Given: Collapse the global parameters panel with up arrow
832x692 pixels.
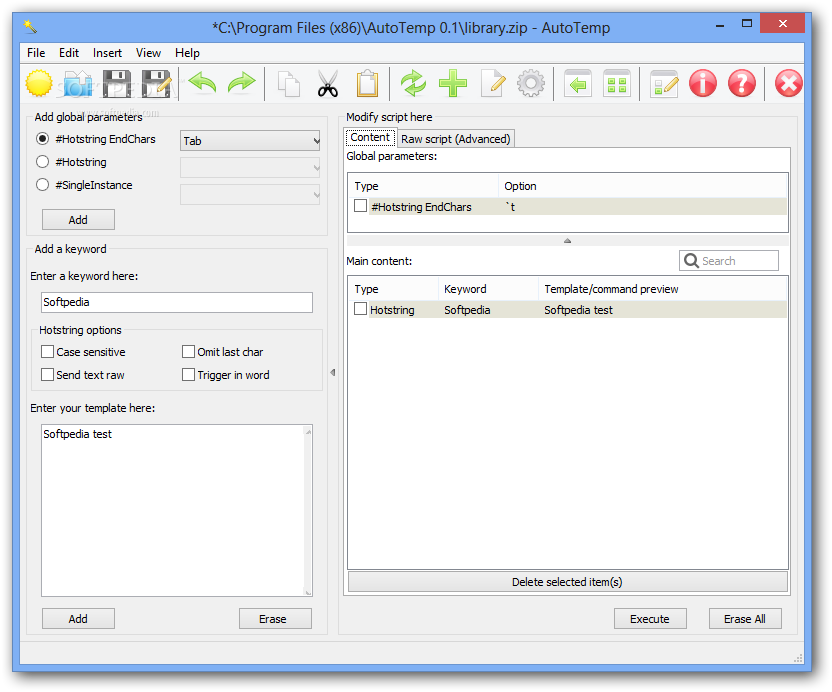Looking at the screenshot, I should tap(567, 240).
